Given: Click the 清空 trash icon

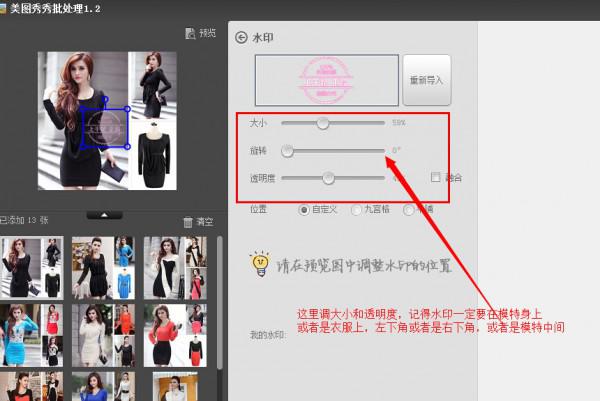Looking at the screenshot, I should point(188,222).
